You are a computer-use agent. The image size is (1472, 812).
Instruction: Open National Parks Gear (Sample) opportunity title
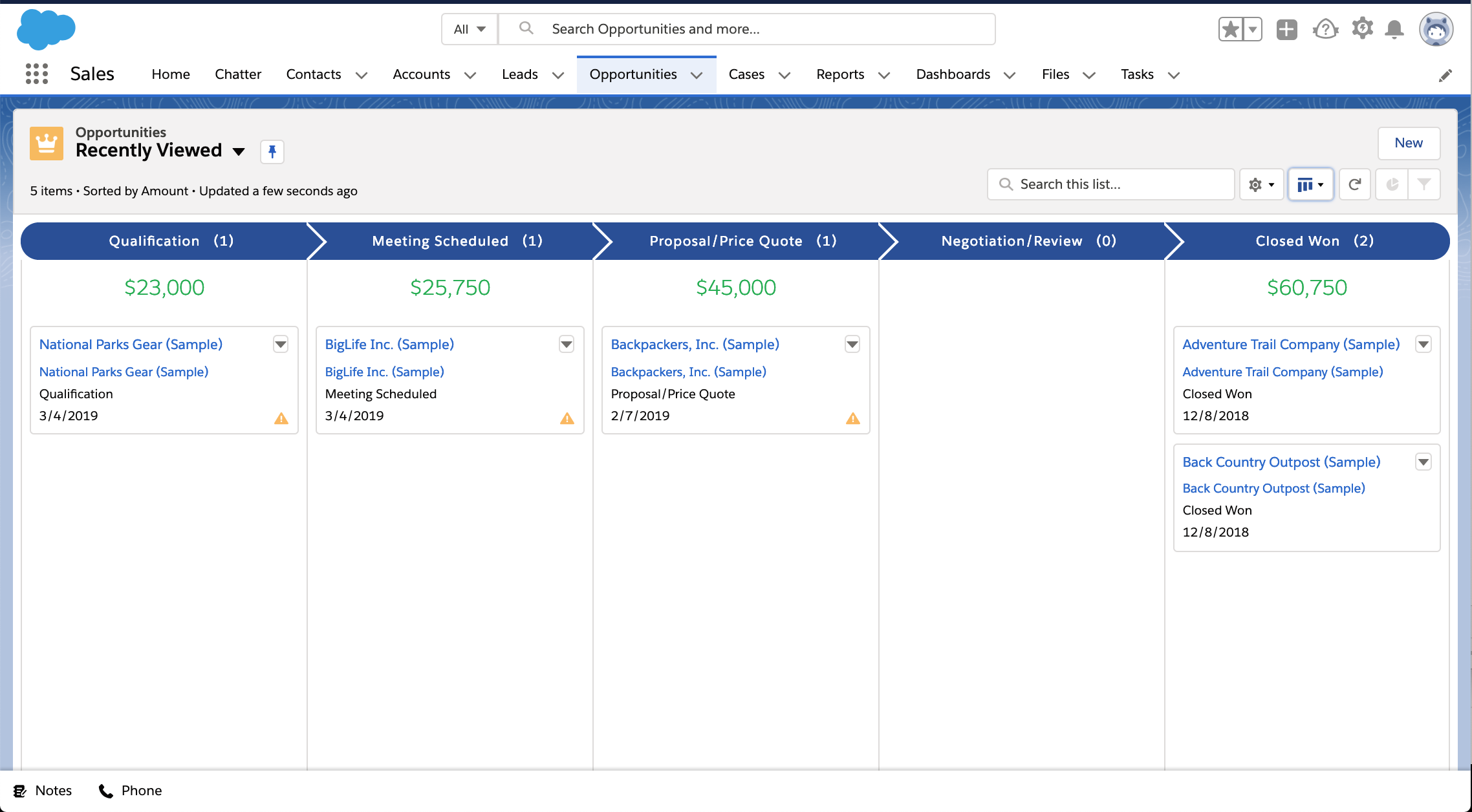pyautogui.click(x=131, y=345)
